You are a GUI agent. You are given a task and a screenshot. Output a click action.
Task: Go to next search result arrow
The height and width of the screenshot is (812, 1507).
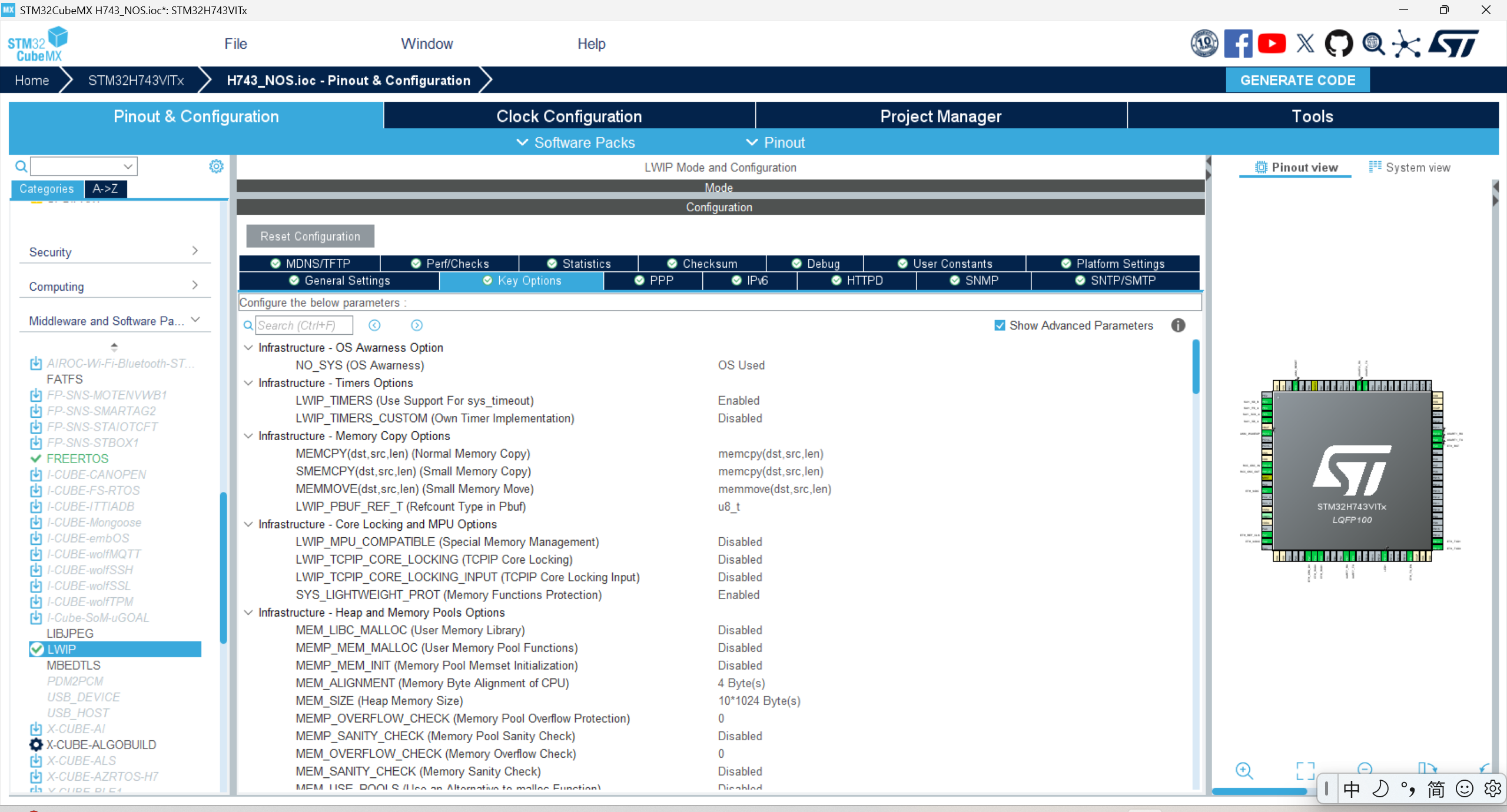[417, 325]
